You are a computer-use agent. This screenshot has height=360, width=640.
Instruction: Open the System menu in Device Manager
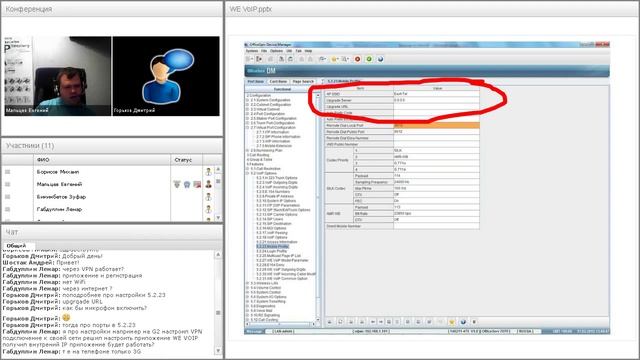coord(251,51)
